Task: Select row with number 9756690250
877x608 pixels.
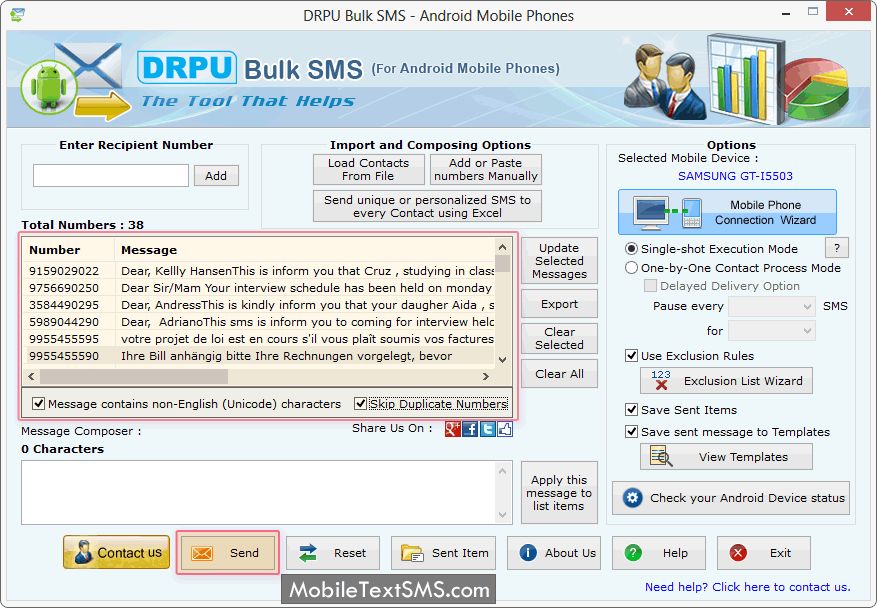Action: point(258,288)
